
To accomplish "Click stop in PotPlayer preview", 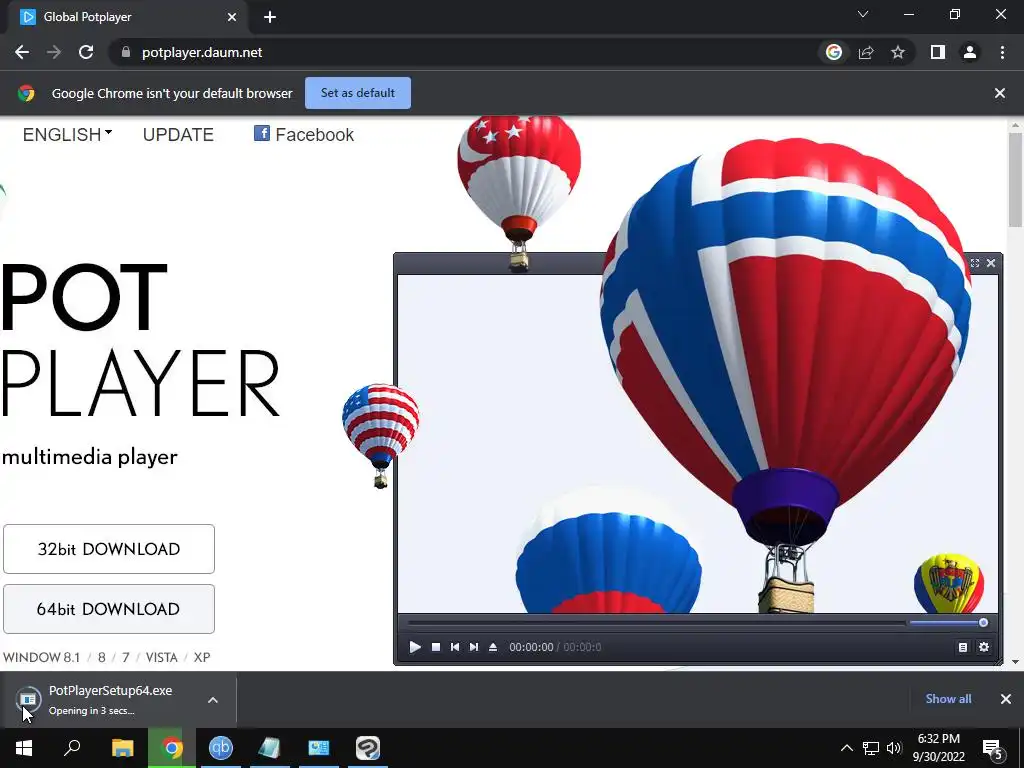I will point(436,647).
